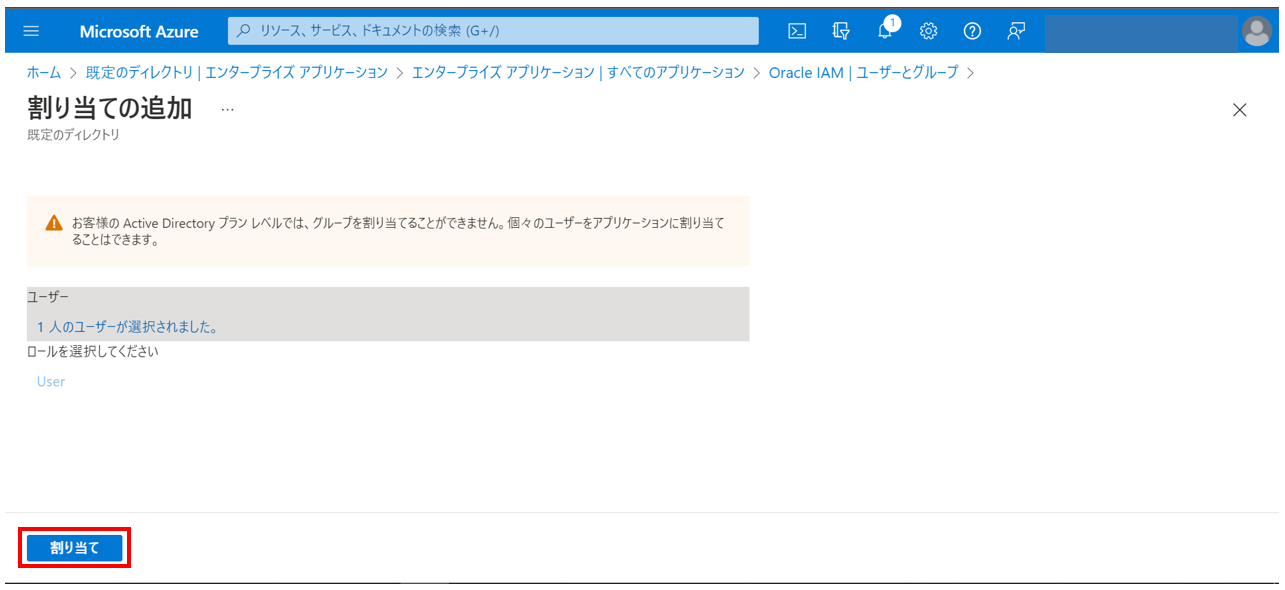Expand the more options ellipsis next to 割り当ての追加
This screenshot has height=590, width=1285.
227,110
